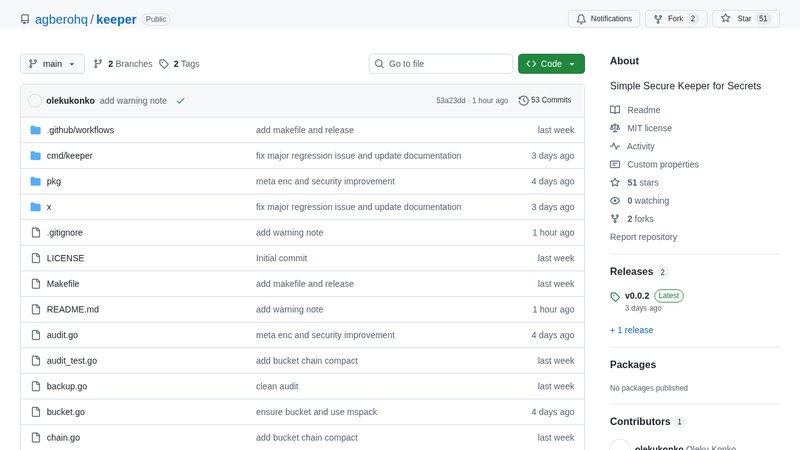Click the history clock icon beside 53 Commits
This screenshot has height=450, width=800.
point(523,100)
